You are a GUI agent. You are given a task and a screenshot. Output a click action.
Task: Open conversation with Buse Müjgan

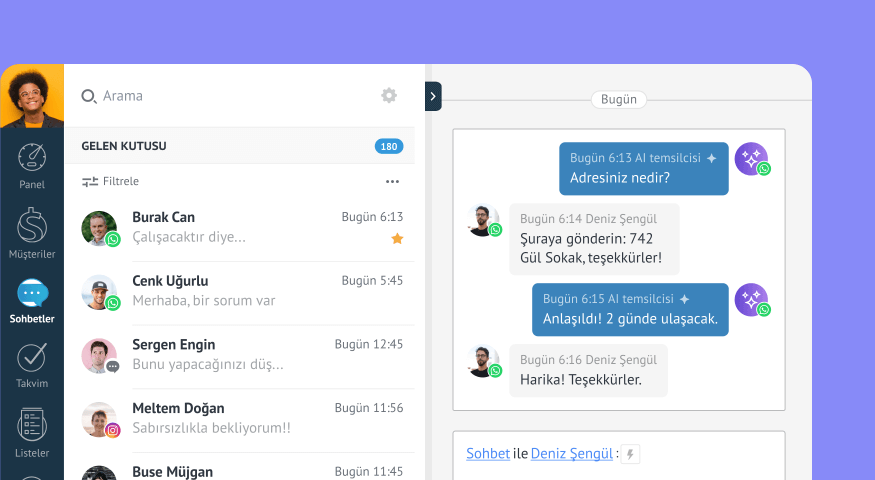[242, 468]
